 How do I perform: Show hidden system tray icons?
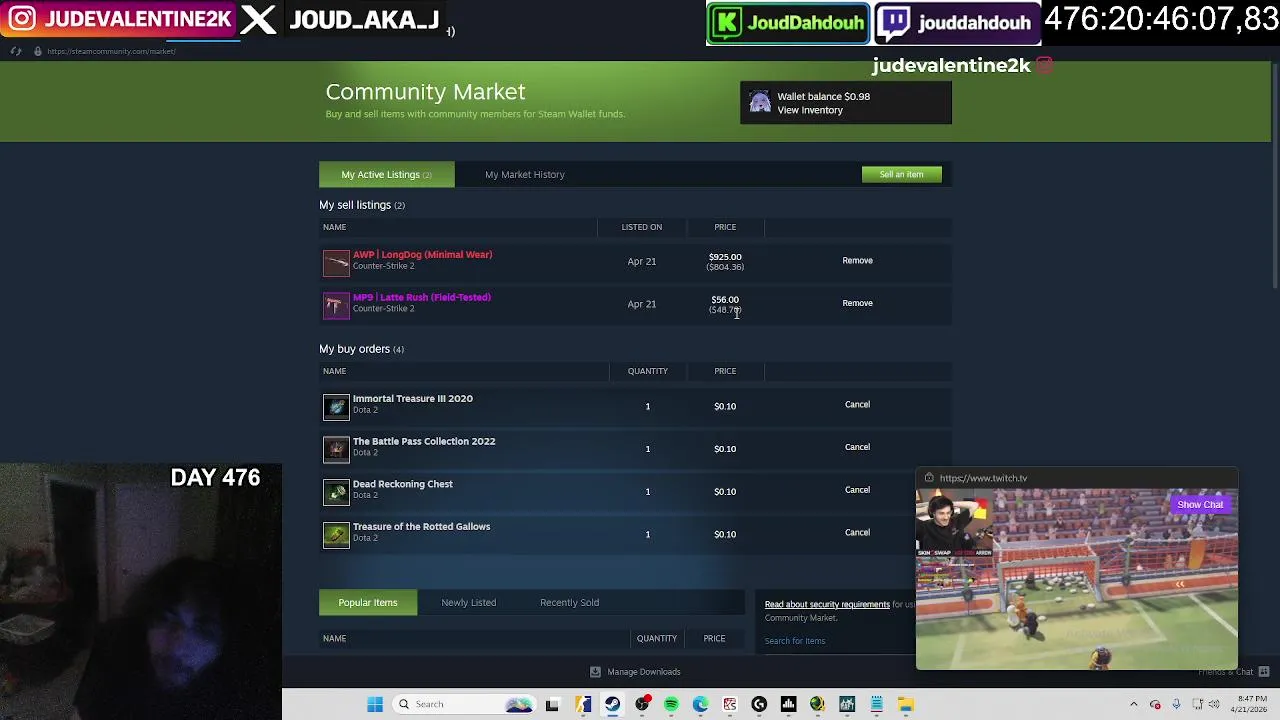point(1133,704)
